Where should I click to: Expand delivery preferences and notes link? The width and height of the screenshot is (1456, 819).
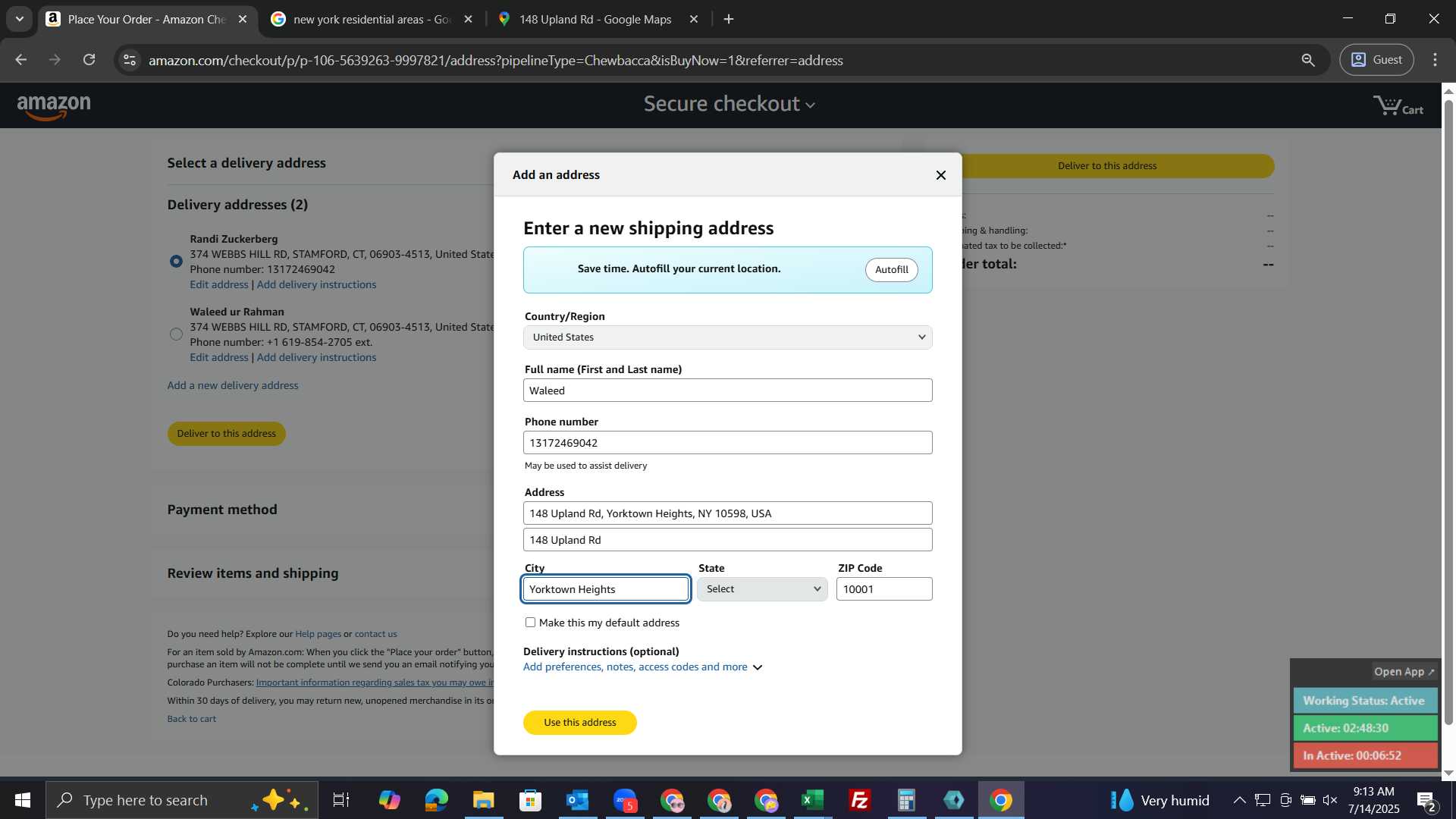pyautogui.click(x=642, y=667)
